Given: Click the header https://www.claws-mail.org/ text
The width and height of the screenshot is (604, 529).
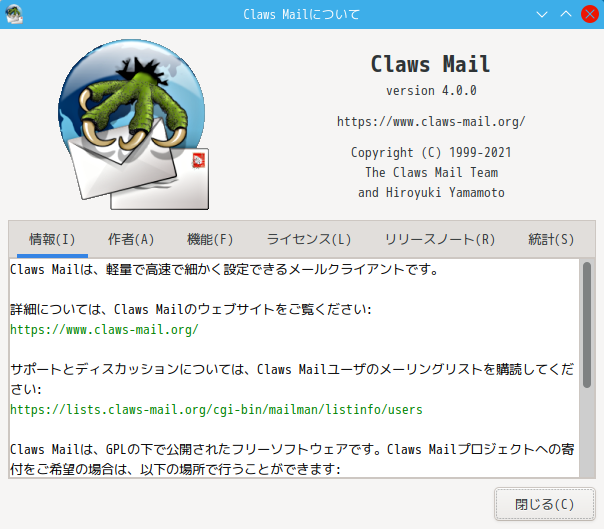Looking at the screenshot, I should tap(431, 122).
